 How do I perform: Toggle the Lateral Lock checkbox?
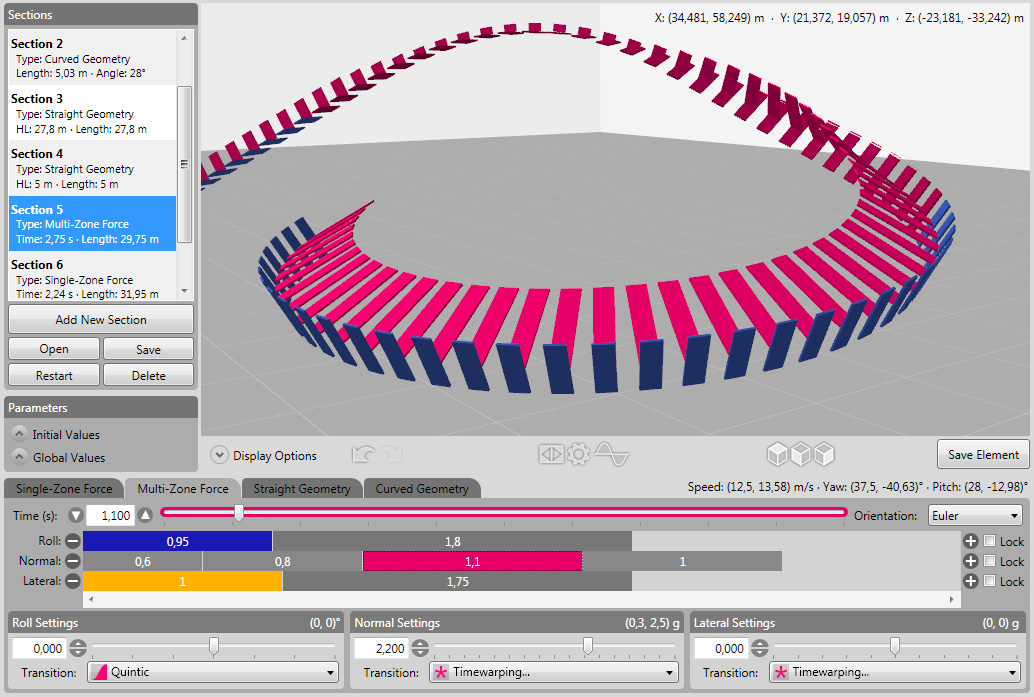(x=990, y=581)
